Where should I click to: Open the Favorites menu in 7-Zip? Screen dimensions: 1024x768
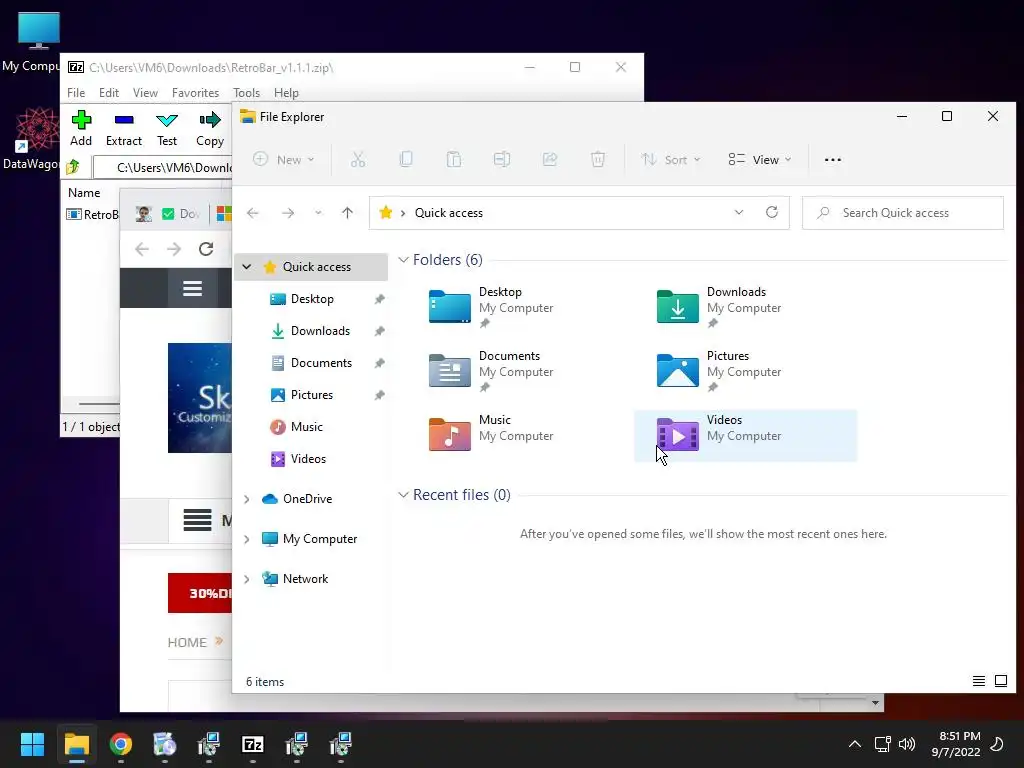point(195,93)
